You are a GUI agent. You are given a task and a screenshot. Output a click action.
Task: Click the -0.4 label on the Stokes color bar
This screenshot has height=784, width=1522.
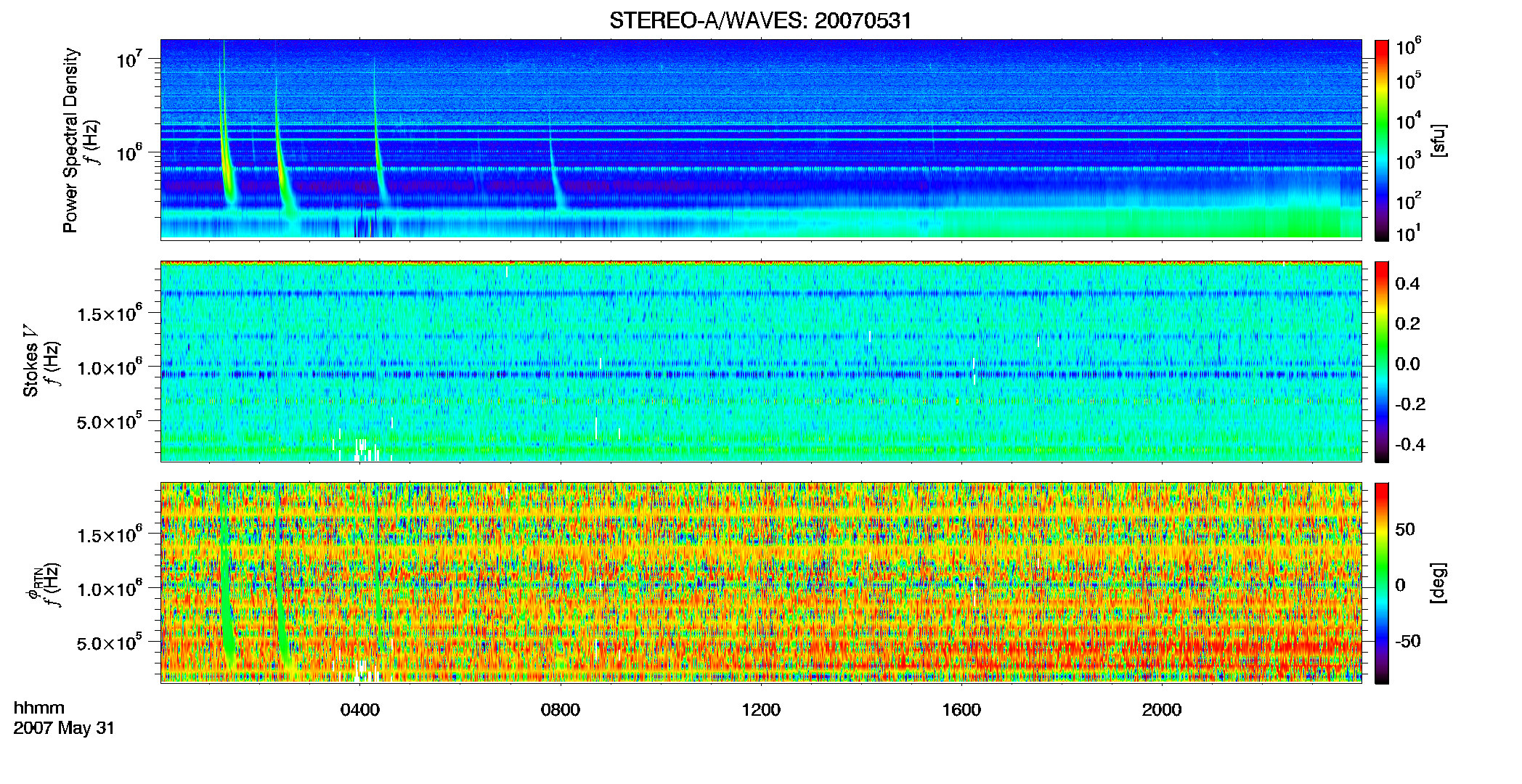[x=1410, y=444]
